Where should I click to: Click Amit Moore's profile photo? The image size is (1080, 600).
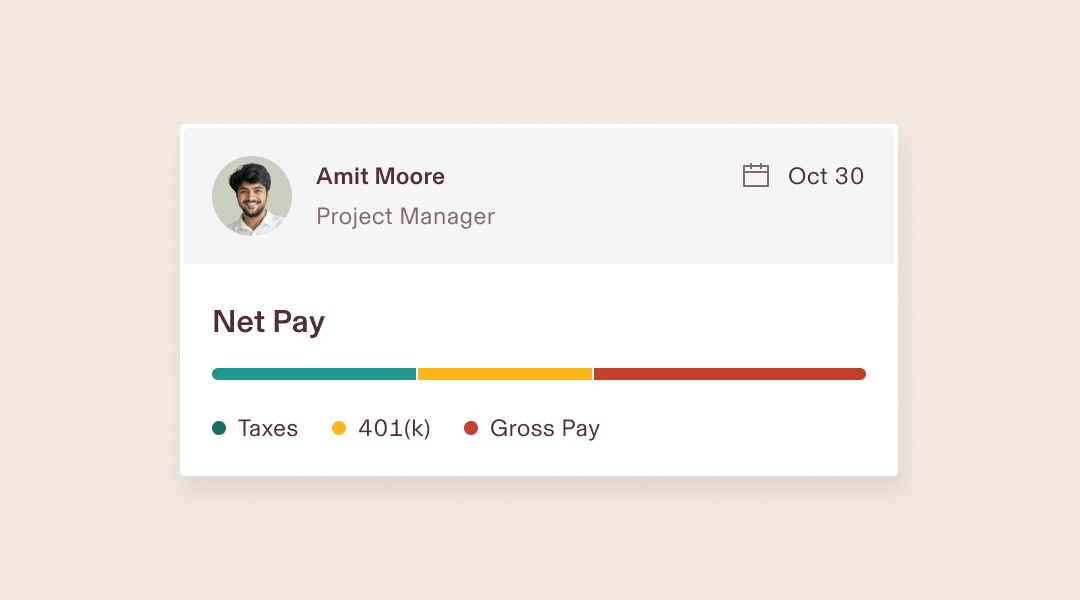252,196
